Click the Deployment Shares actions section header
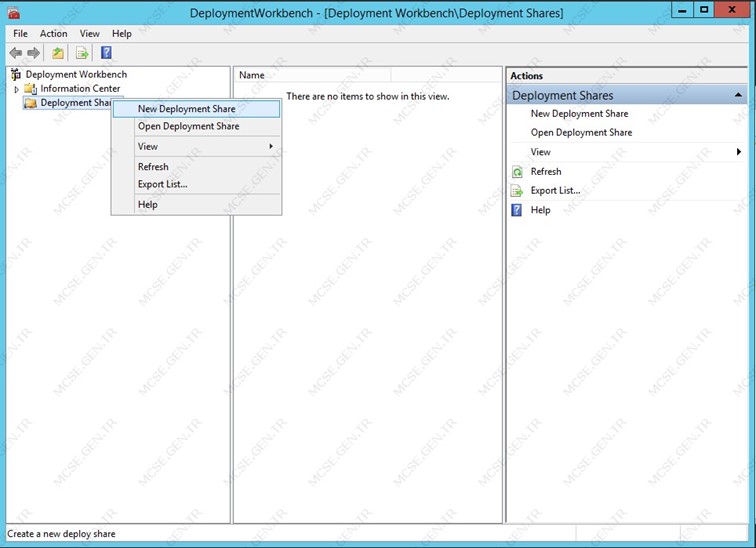This screenshot has height=548, width=756. pyautogui.click(x=626, y=95)
